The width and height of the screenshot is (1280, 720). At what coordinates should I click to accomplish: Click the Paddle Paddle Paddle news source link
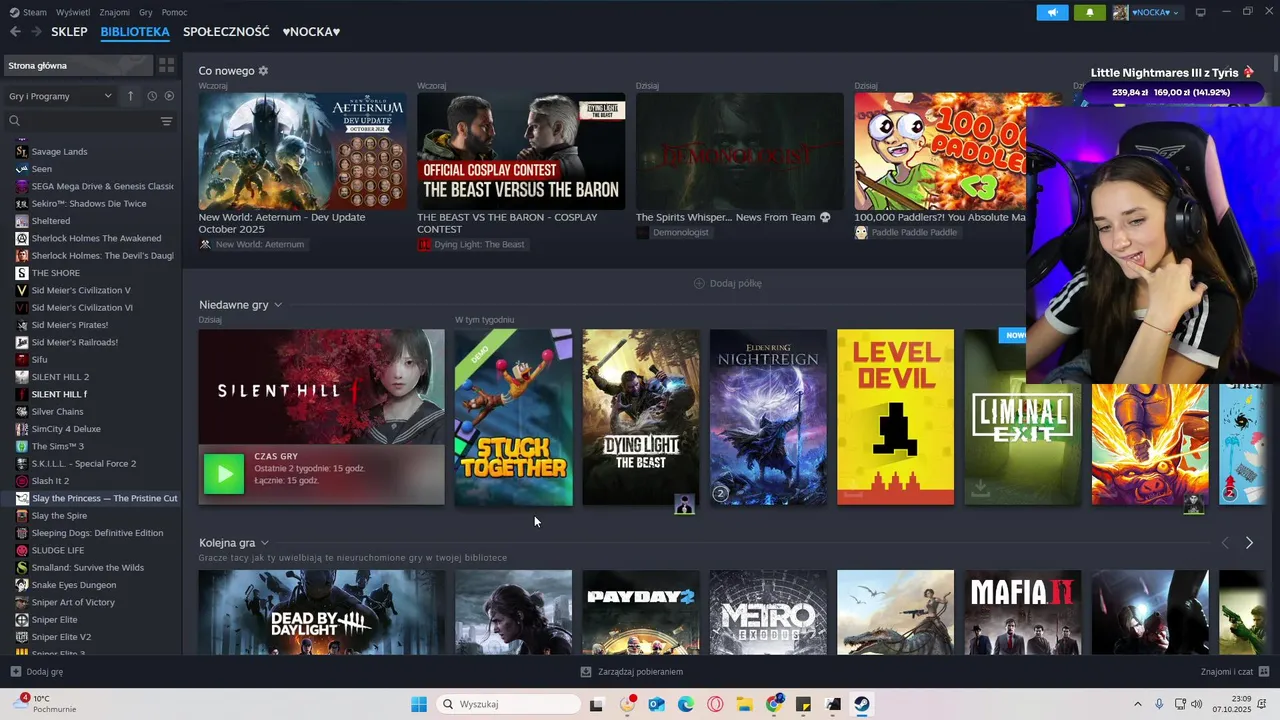tap(907, 232)
